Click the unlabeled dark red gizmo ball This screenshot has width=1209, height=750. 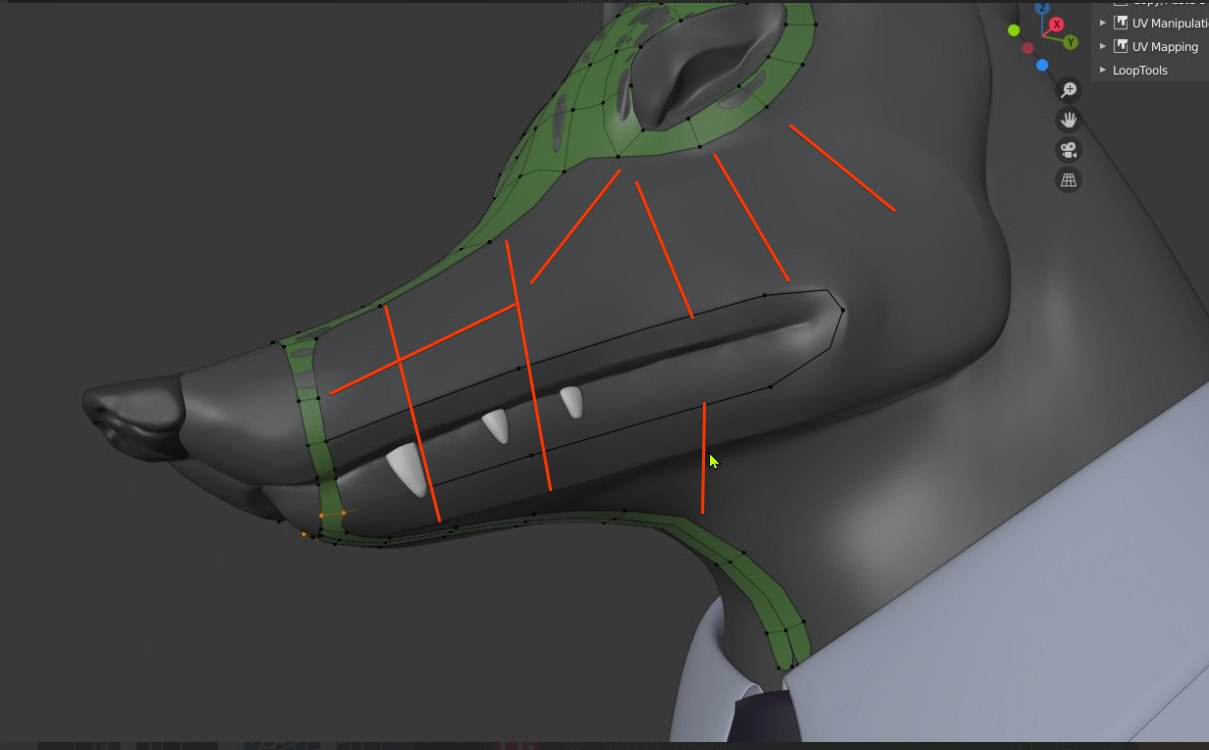click(1028, 48)
